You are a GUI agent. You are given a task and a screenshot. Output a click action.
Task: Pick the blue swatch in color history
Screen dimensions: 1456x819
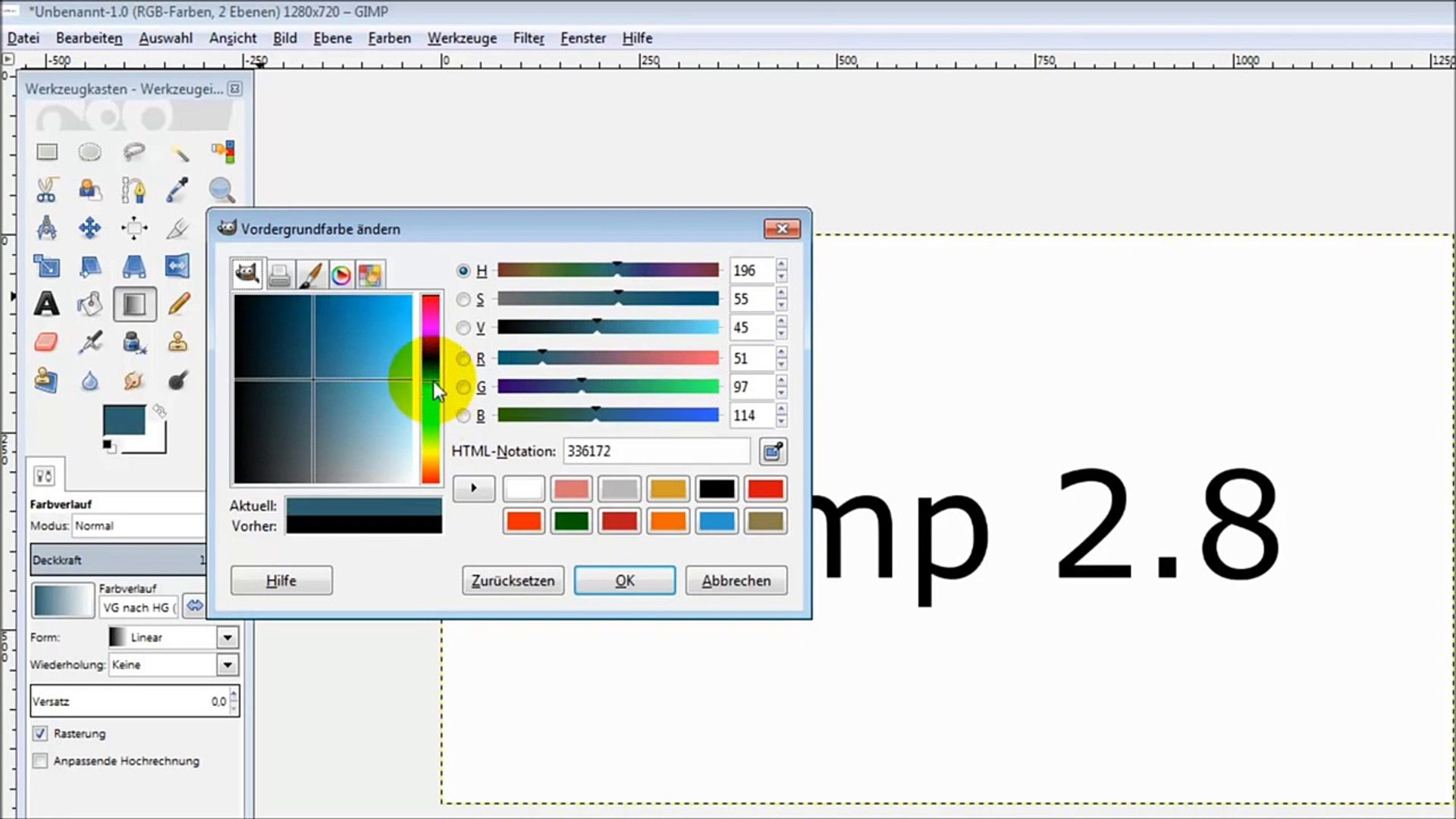(717, 521)
